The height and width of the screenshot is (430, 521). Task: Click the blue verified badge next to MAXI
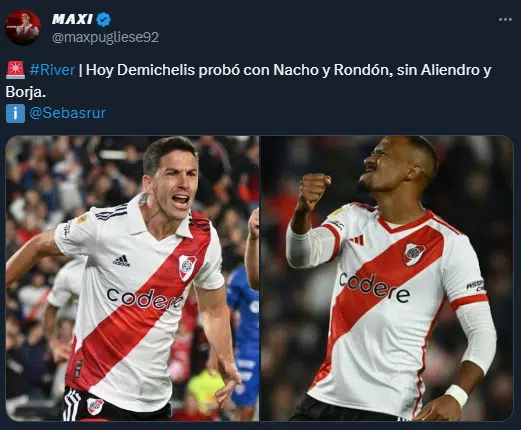[104, 19]
